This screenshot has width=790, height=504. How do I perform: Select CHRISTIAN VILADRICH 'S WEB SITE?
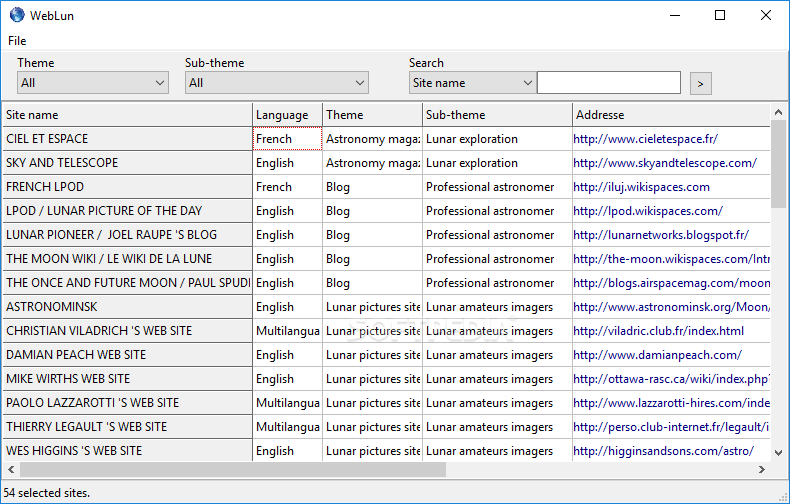[x=127, y=331]
